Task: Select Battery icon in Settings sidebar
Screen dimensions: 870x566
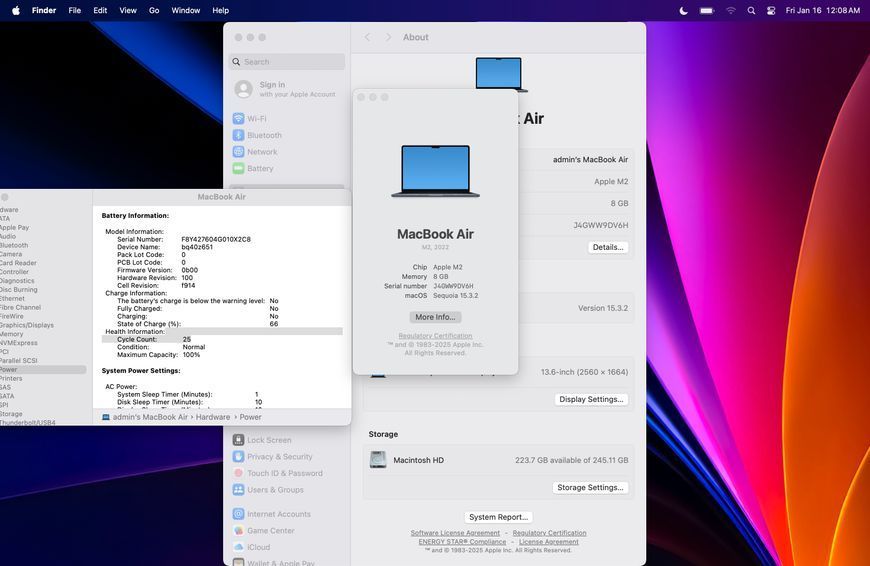Action: (239, 168)
